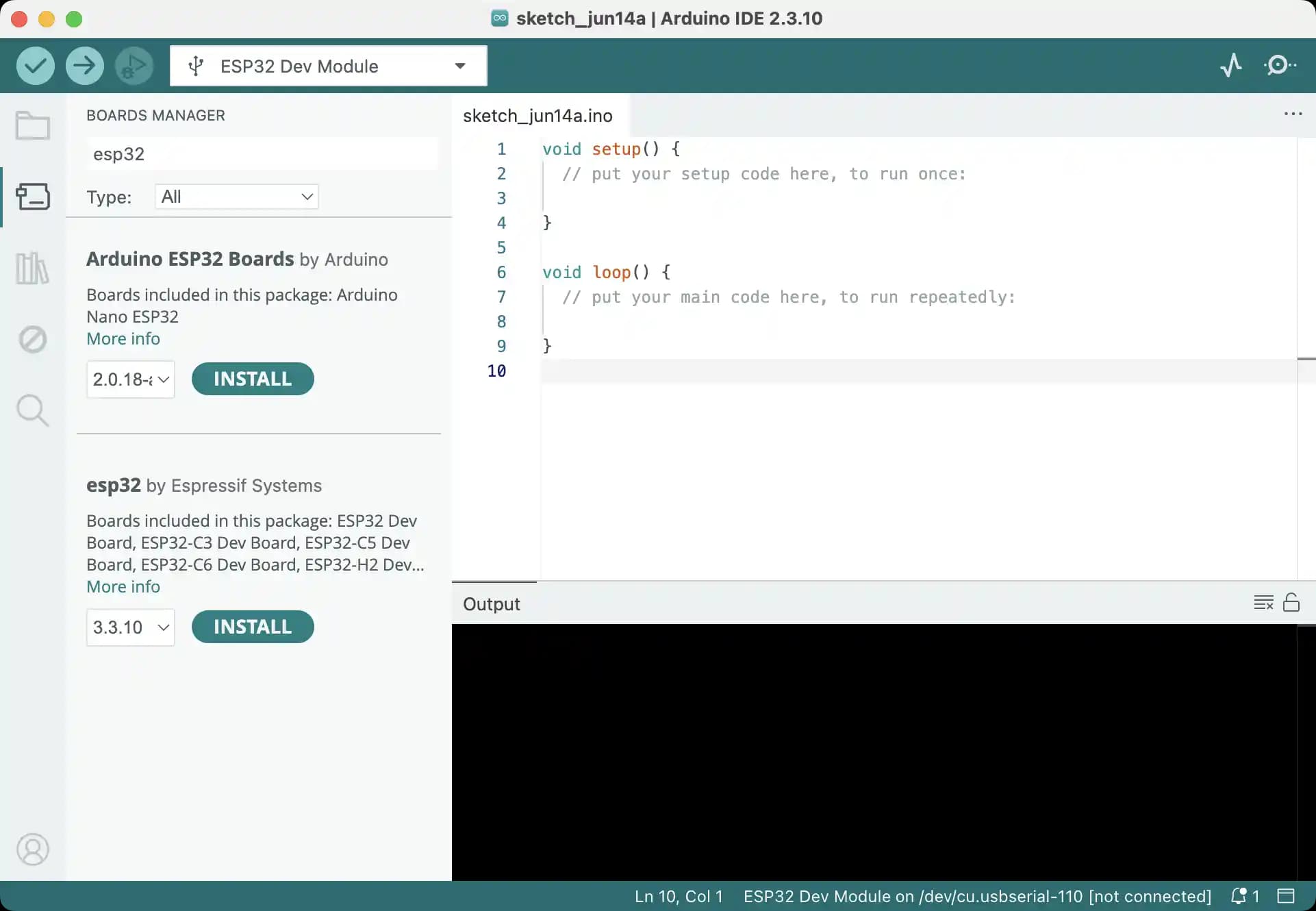This screenshot has height=911, width=1316.
Task: Click the Upload arrow button
Action: [85, 66]
